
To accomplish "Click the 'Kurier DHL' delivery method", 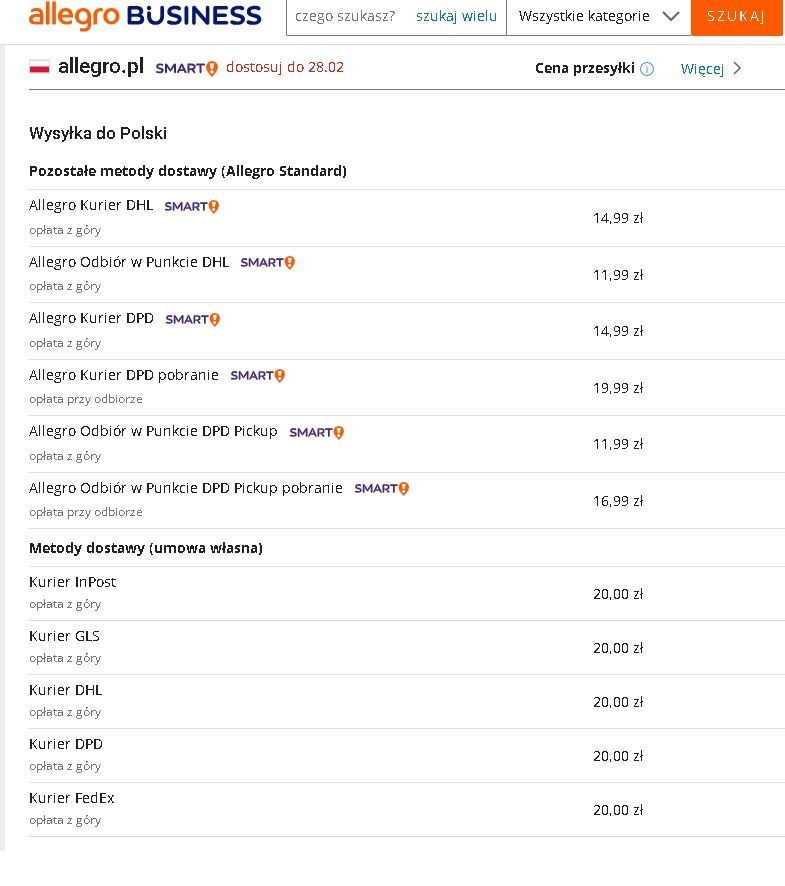I will 66,690.
